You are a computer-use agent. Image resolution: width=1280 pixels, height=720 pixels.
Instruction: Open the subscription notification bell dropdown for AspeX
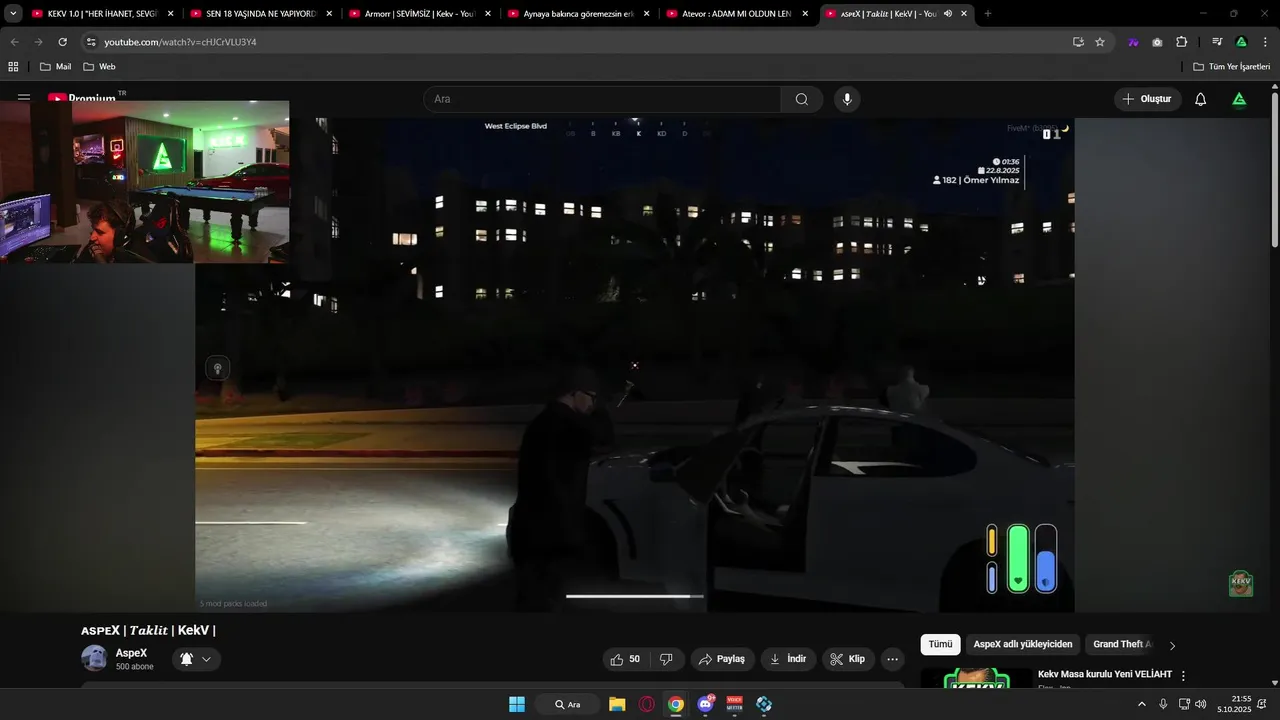pyautogui.click(x=196, y=659)
